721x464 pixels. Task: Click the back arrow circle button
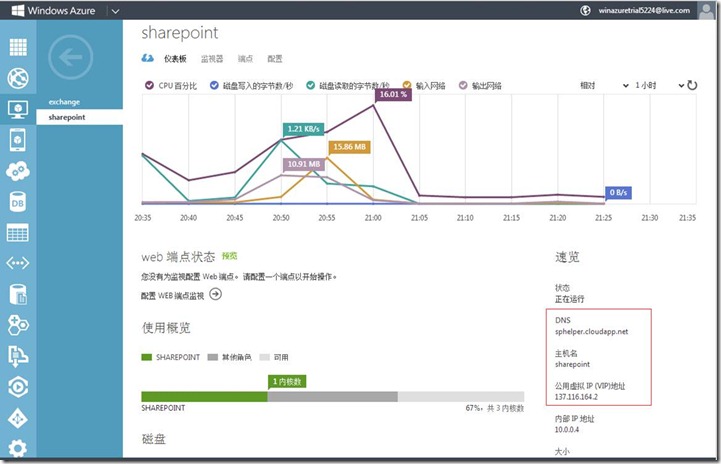(x=70, y=57)
